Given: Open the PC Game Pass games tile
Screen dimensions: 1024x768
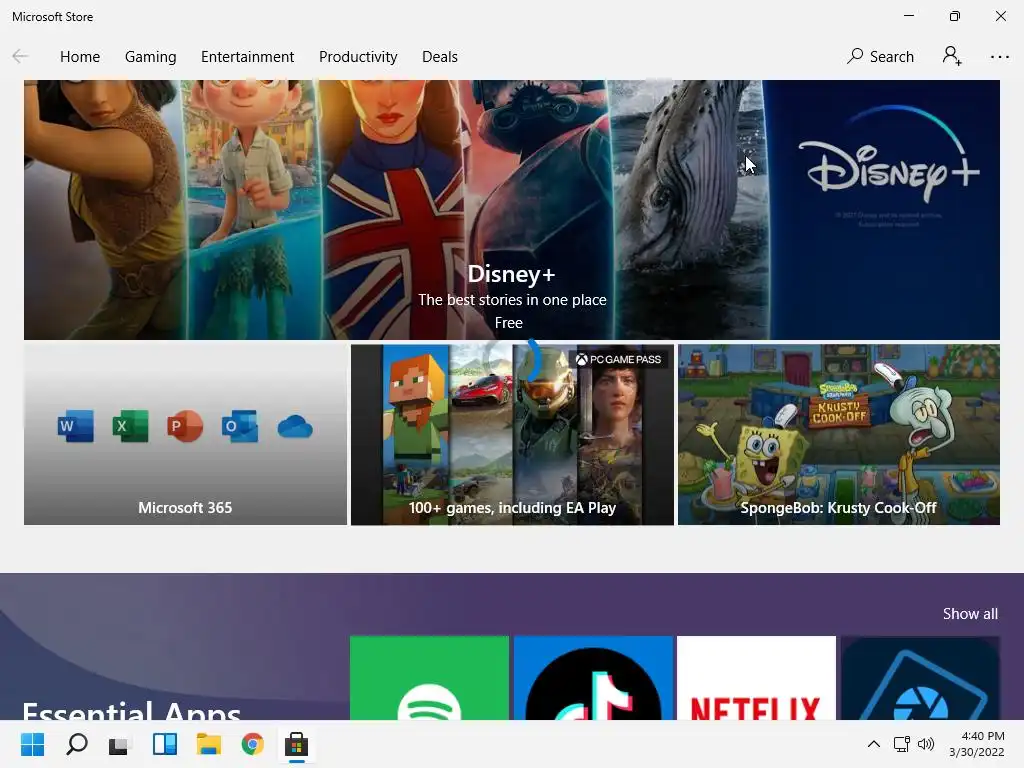Looking at the screenshot, I should tap(512, 434).
